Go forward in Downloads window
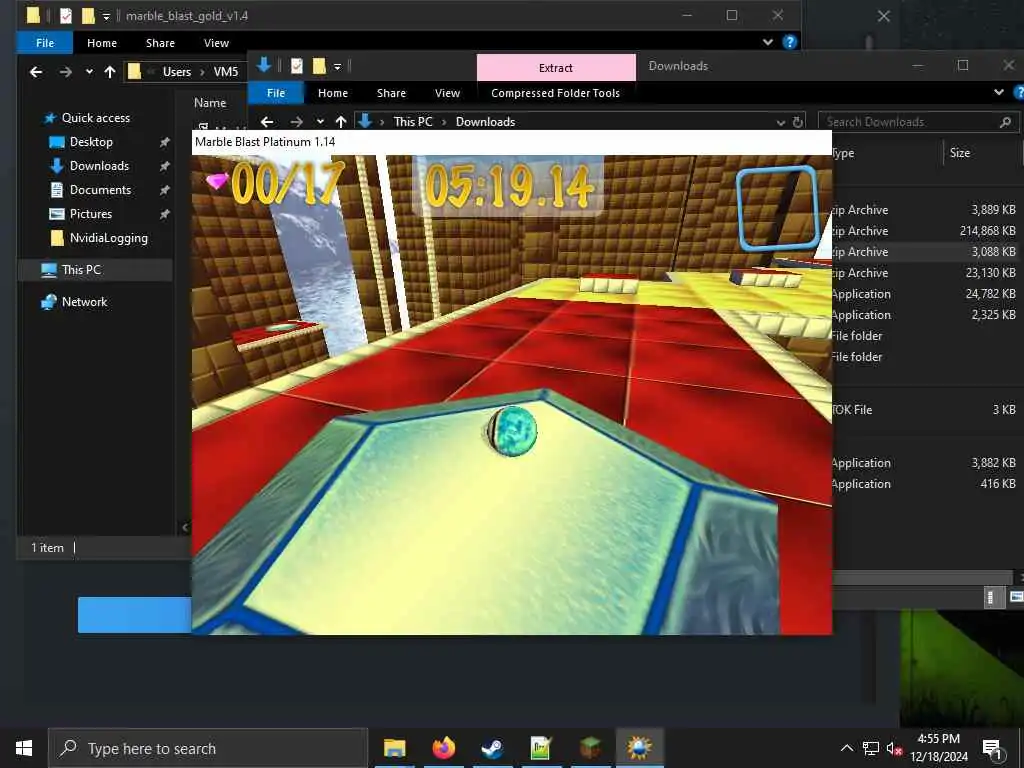The height and width of the screenshot is (768, 1024). (x=296, y=122)
